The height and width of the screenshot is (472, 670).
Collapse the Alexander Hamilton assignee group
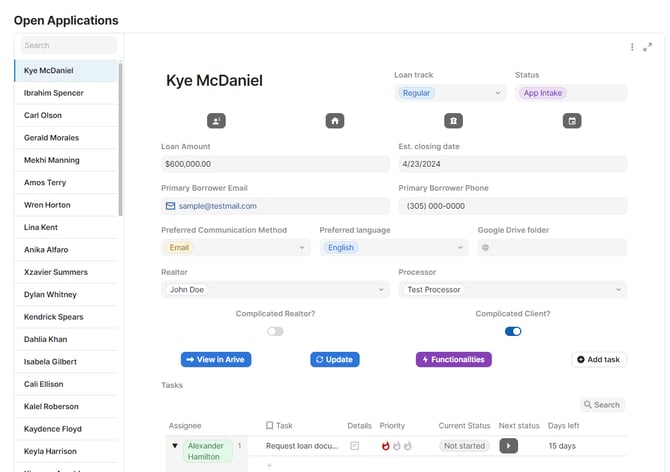pyautogui.click(x=175, y=446)
